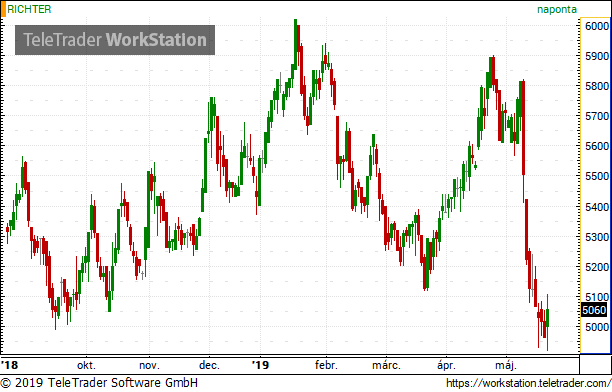Open the workstation.teletrader.com link
Screen dimensions: 612x392
(528, 383)
